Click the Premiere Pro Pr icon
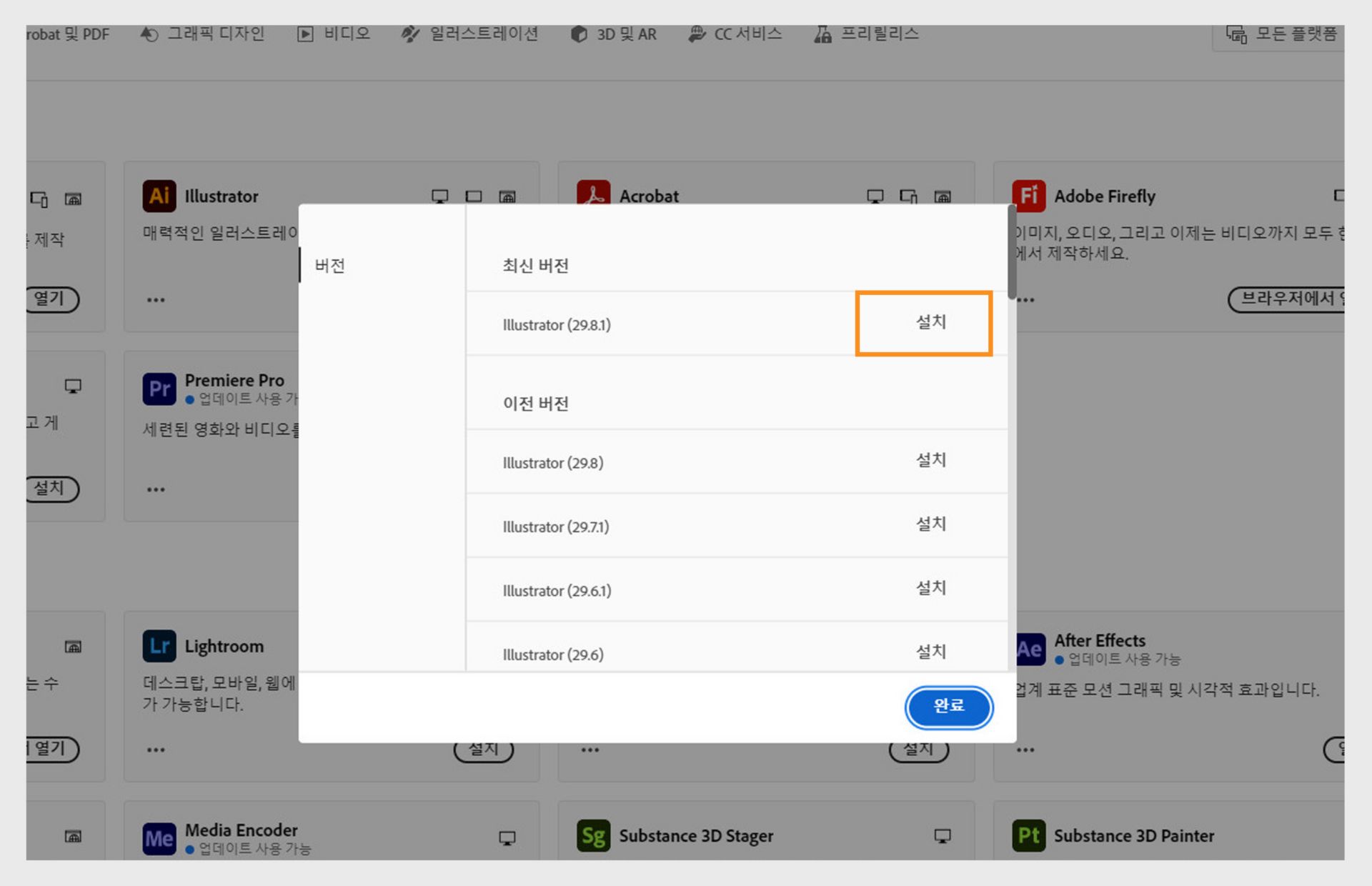This screenshot has width=1372, height=886. [x=159, y=389]
